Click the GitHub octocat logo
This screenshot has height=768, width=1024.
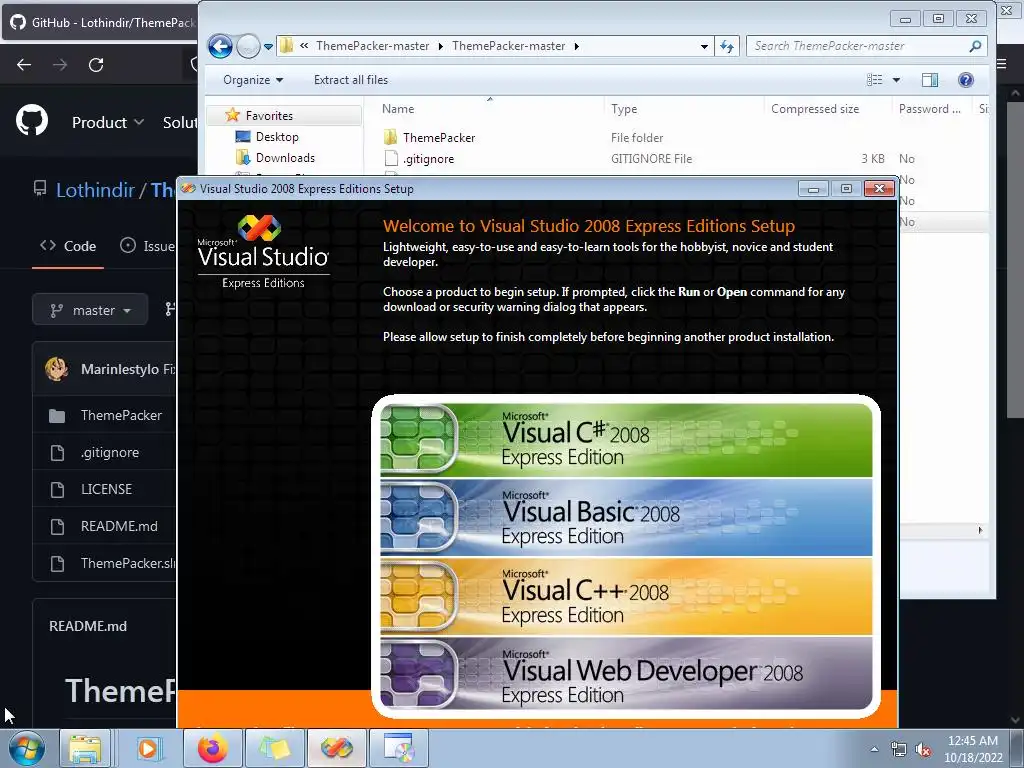point(31,121)
